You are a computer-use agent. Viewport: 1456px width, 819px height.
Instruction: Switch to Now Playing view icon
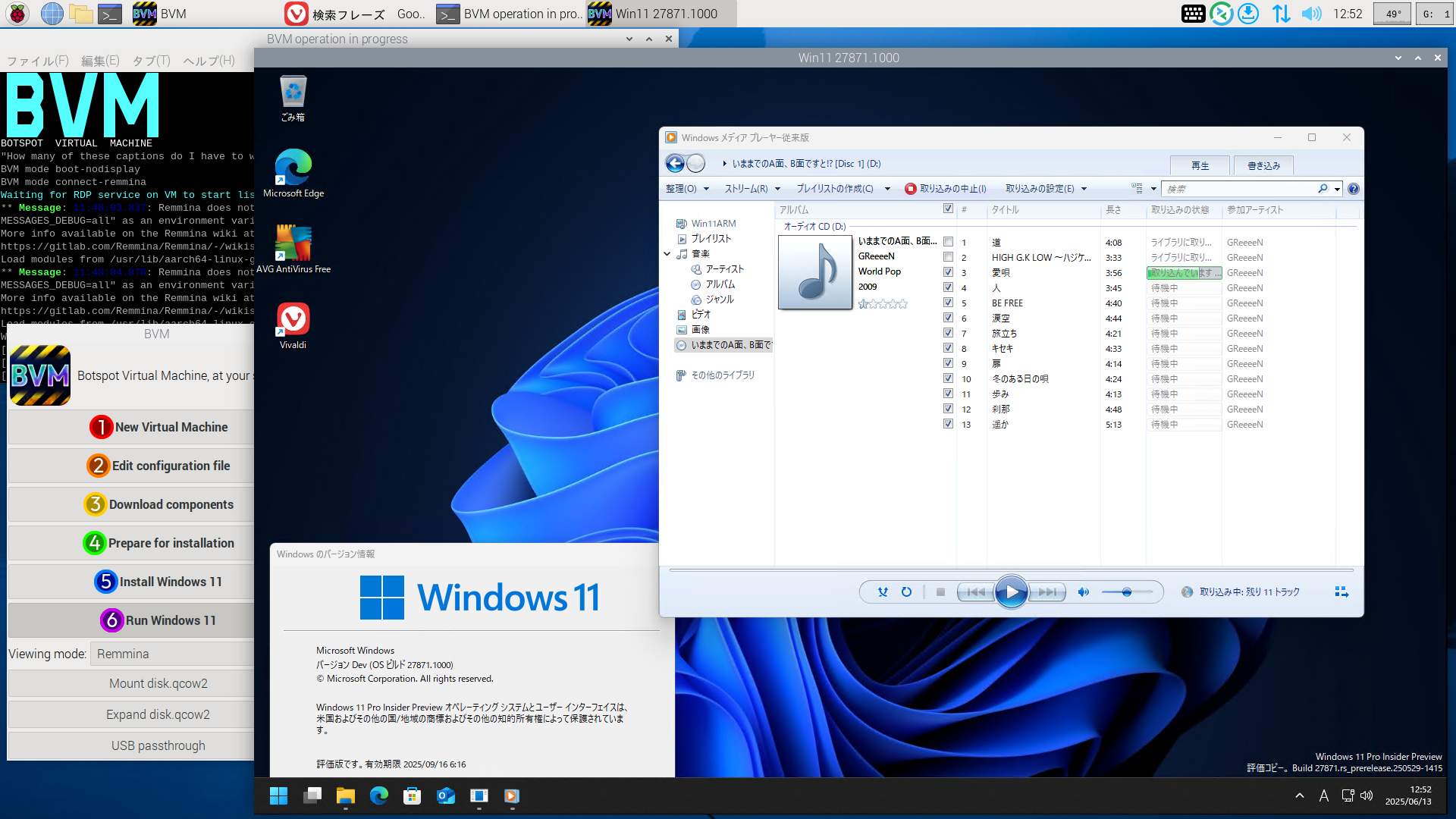click(1341, 592)
